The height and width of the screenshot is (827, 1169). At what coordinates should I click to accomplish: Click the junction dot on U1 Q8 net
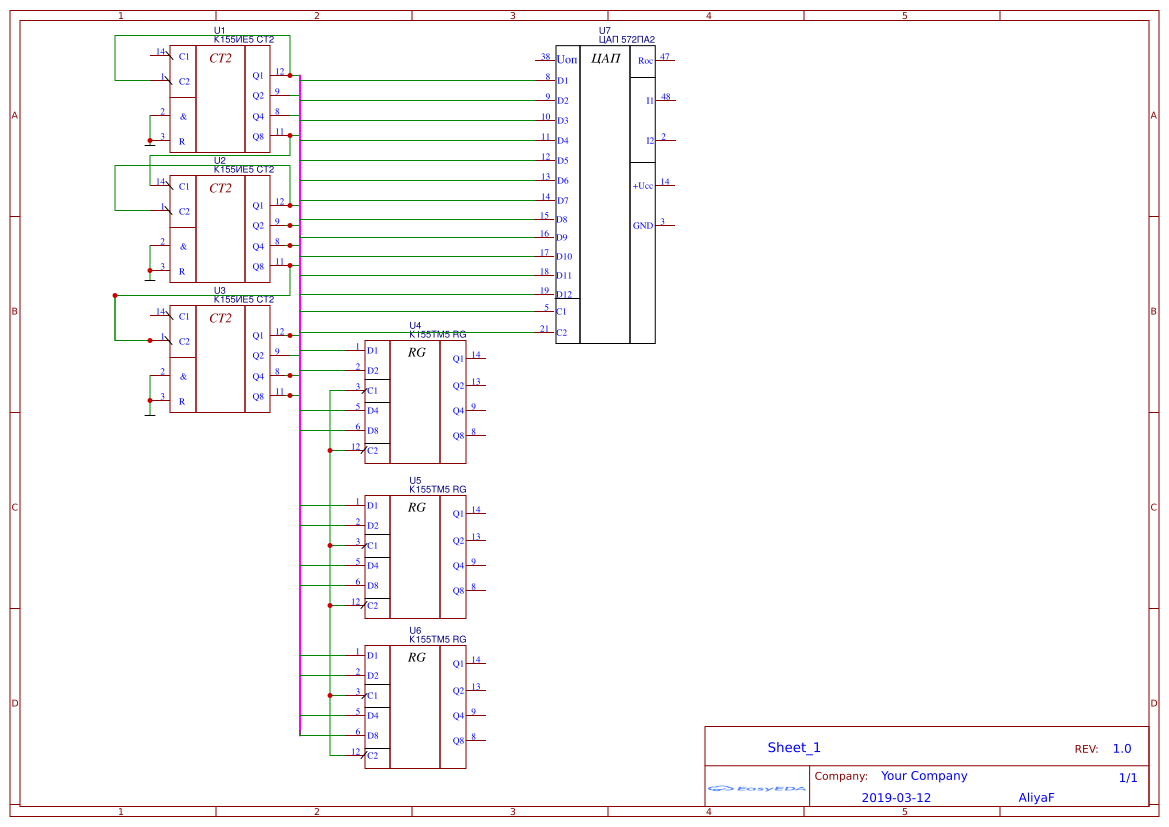288,136
